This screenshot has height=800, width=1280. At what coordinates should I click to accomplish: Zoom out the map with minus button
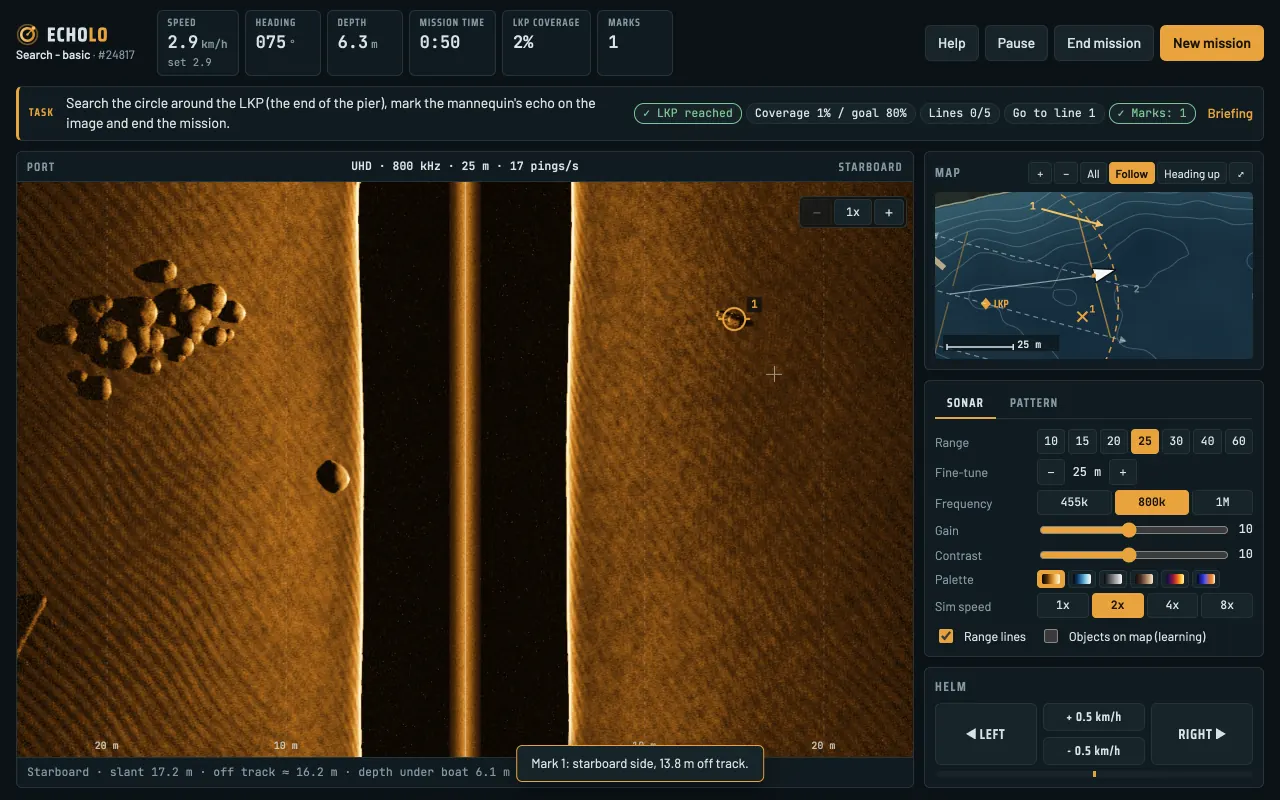[1066, 173]
